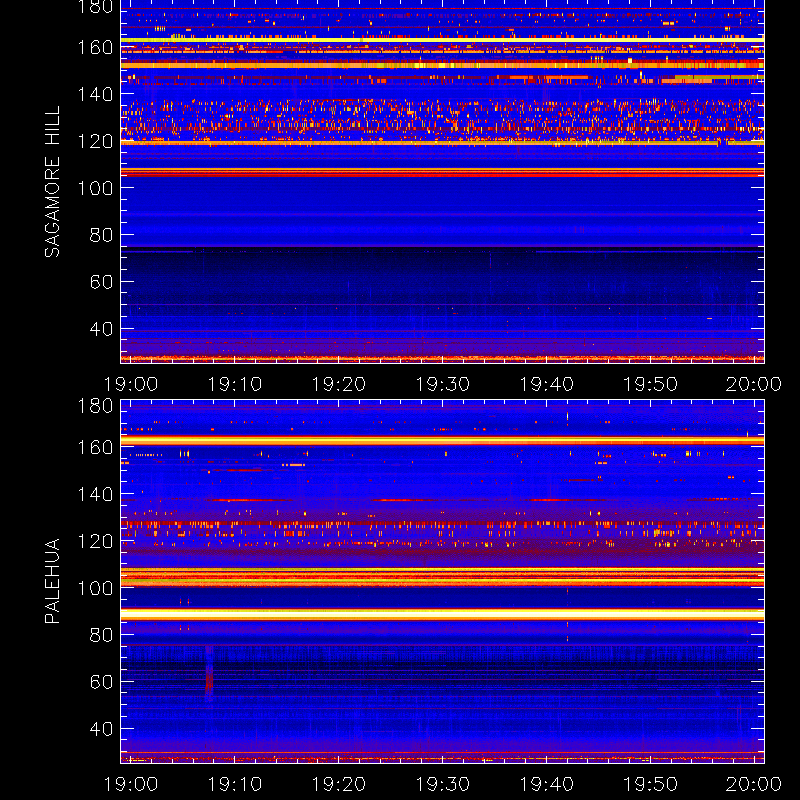The width and height of the screenshot is (800, 800).
Task: Click 19:10 time label under Palehua plot
Action: [235, 784]
